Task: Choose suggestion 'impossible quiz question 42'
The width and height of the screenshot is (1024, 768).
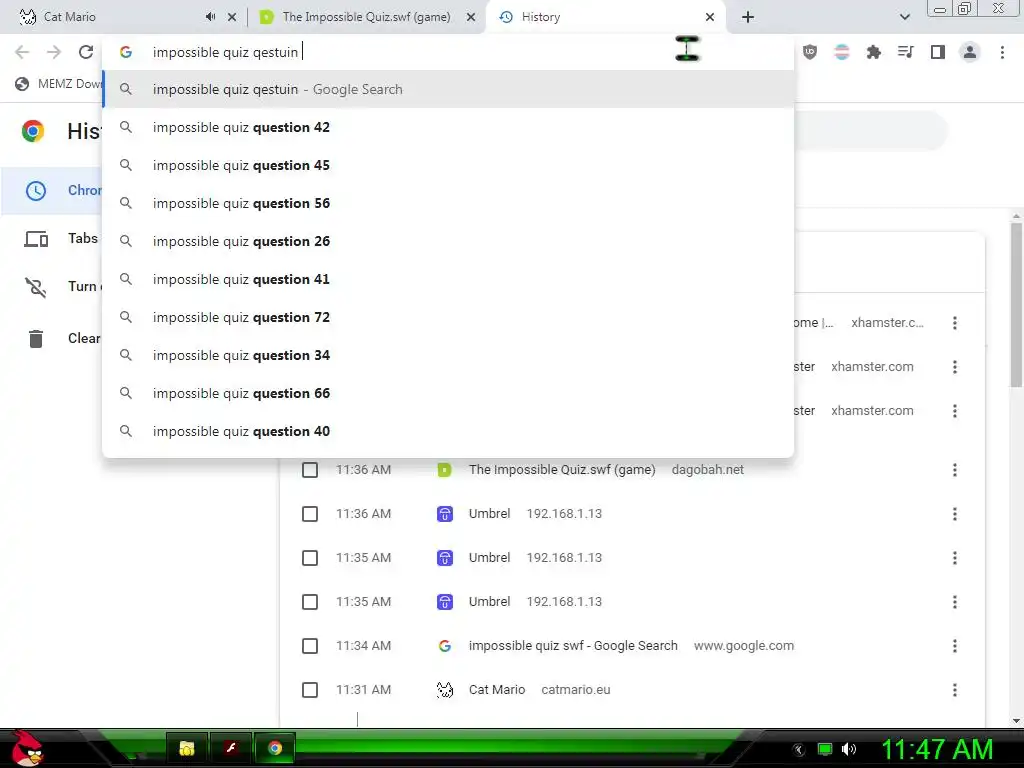Action: click(448, 127)
